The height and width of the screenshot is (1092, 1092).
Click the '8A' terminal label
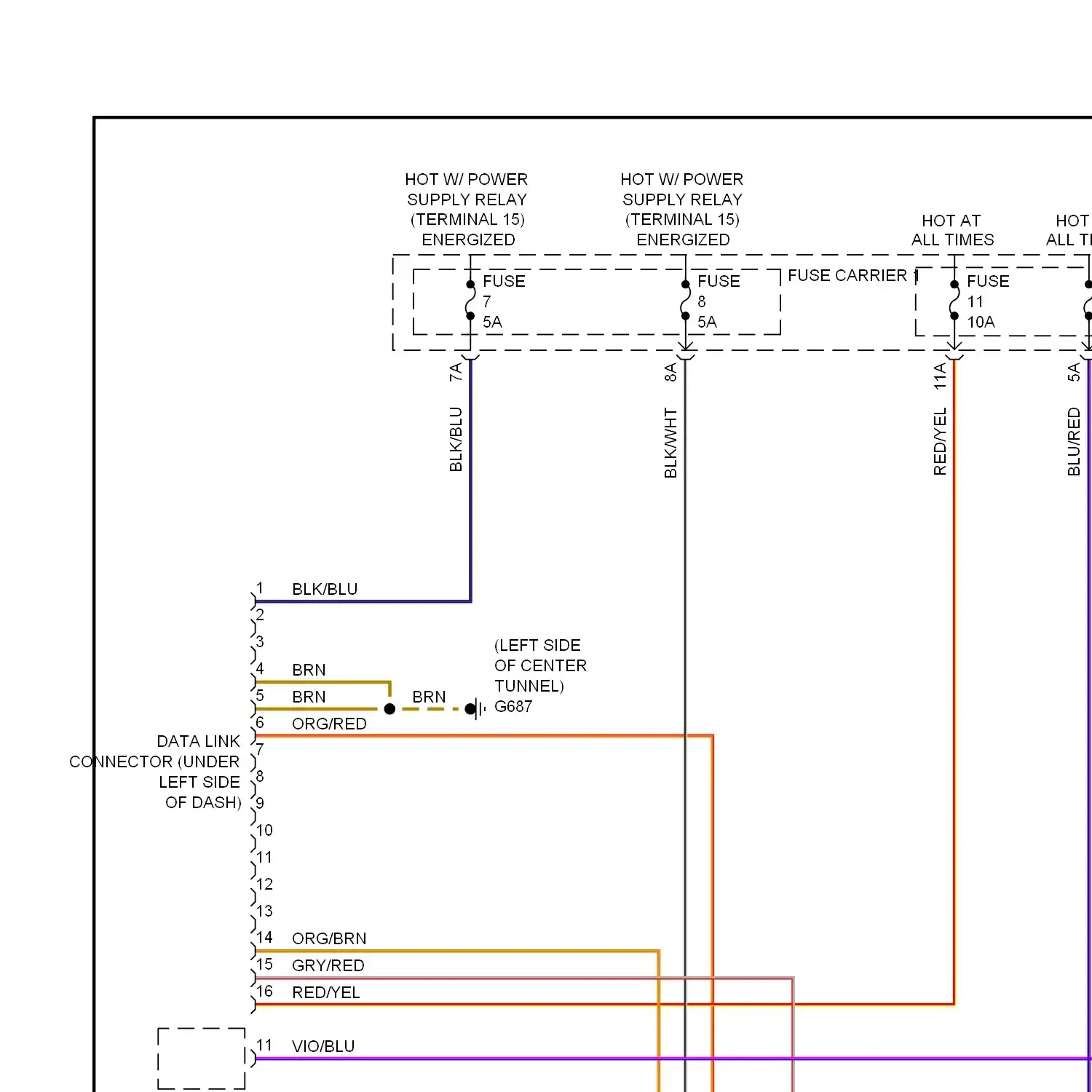670,372
